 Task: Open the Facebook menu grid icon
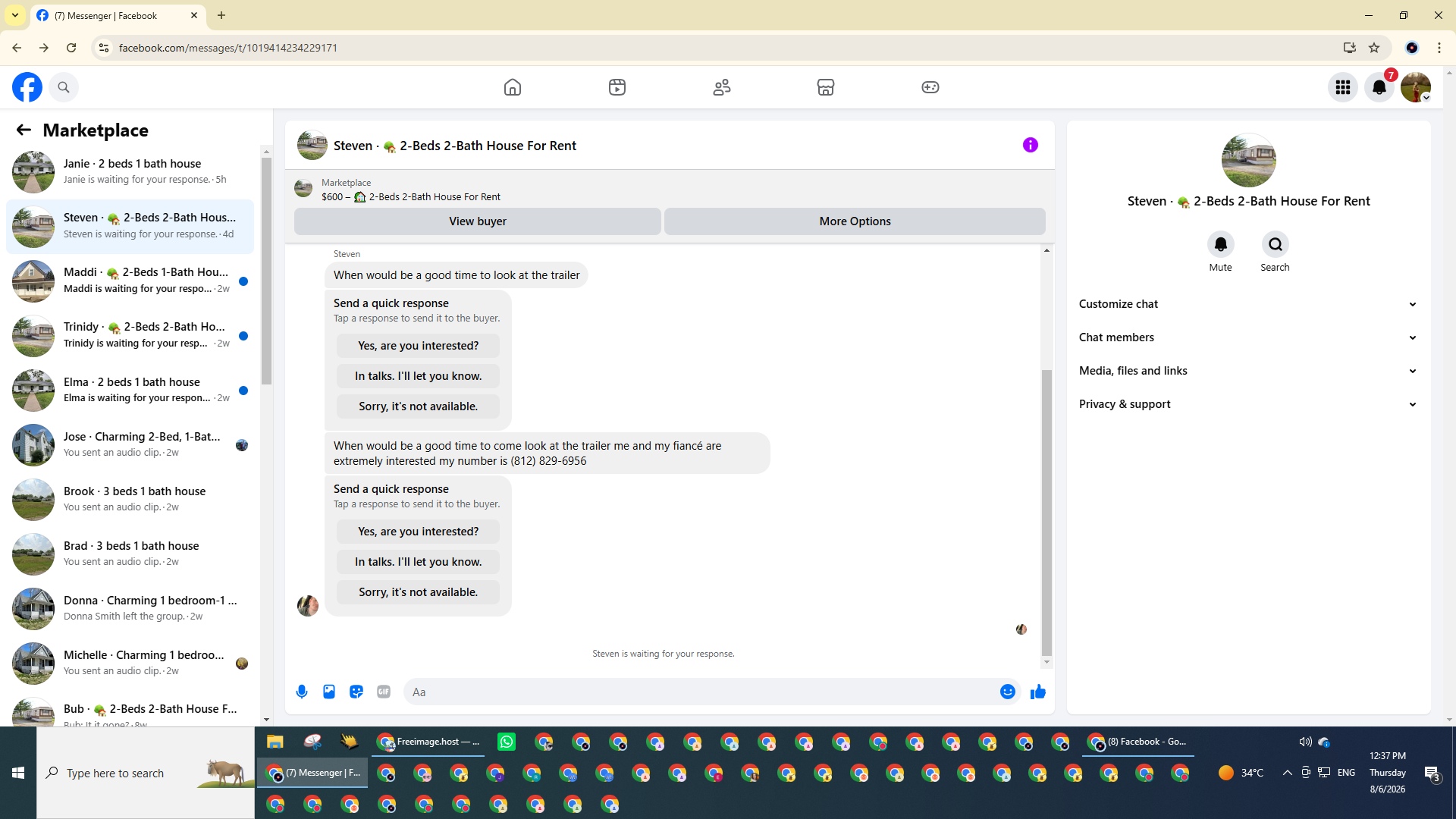tap(1343, 87)
